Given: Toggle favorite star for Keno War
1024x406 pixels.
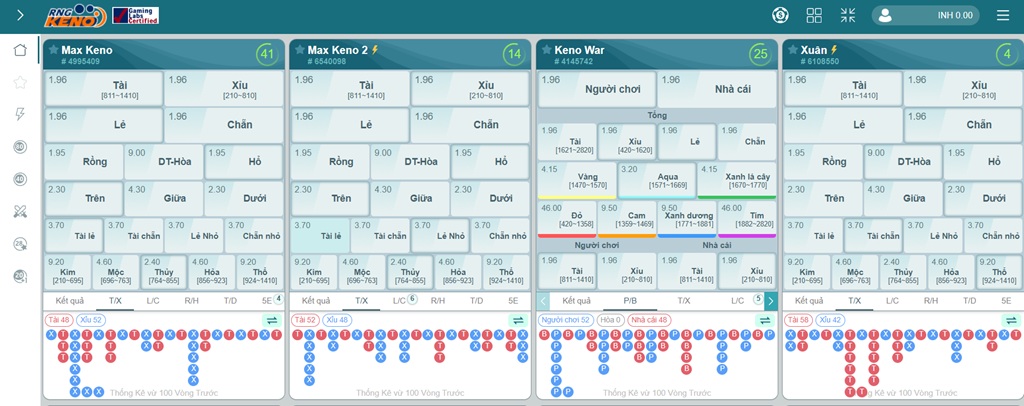Looking at the screenshot, I should click(544, 50).
